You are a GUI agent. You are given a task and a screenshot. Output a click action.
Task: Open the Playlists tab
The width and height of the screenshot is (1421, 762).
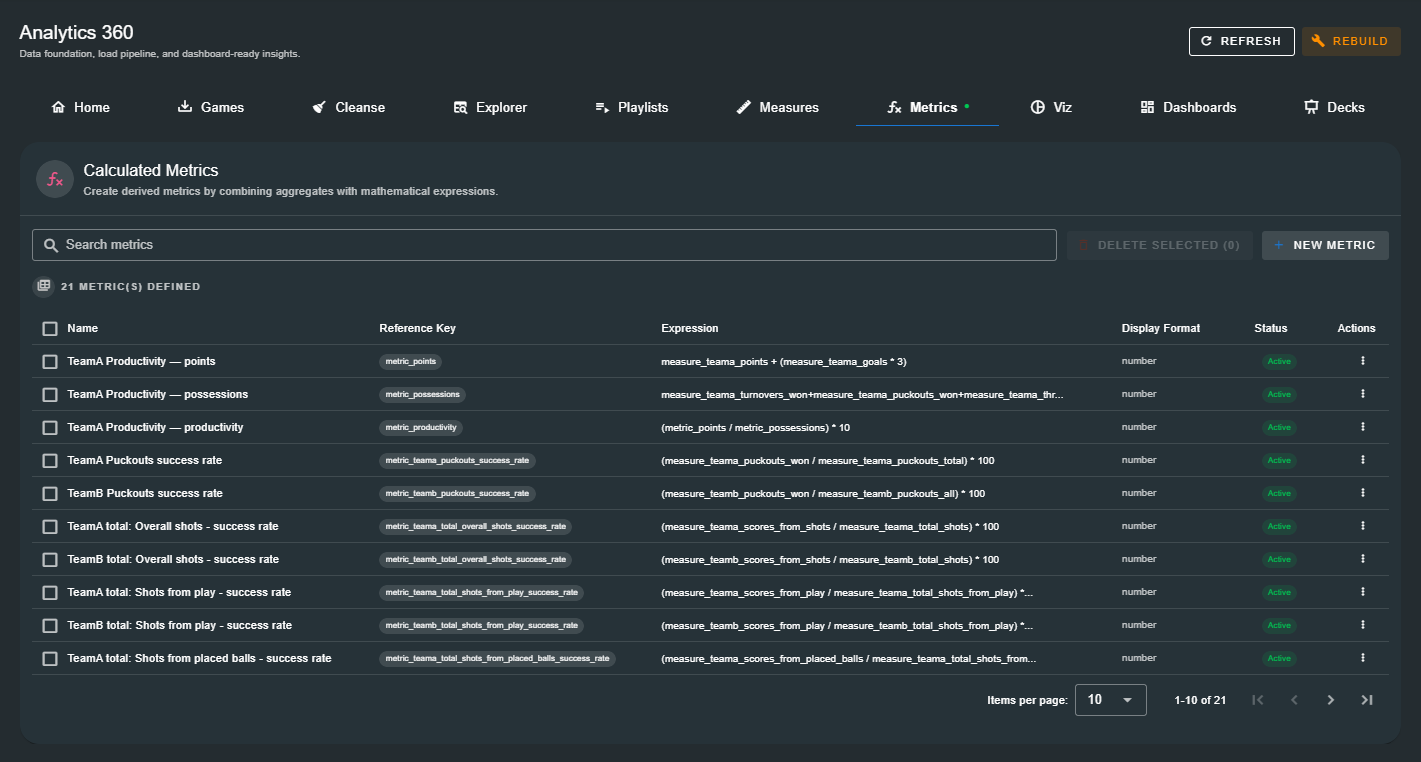(631, 107)
